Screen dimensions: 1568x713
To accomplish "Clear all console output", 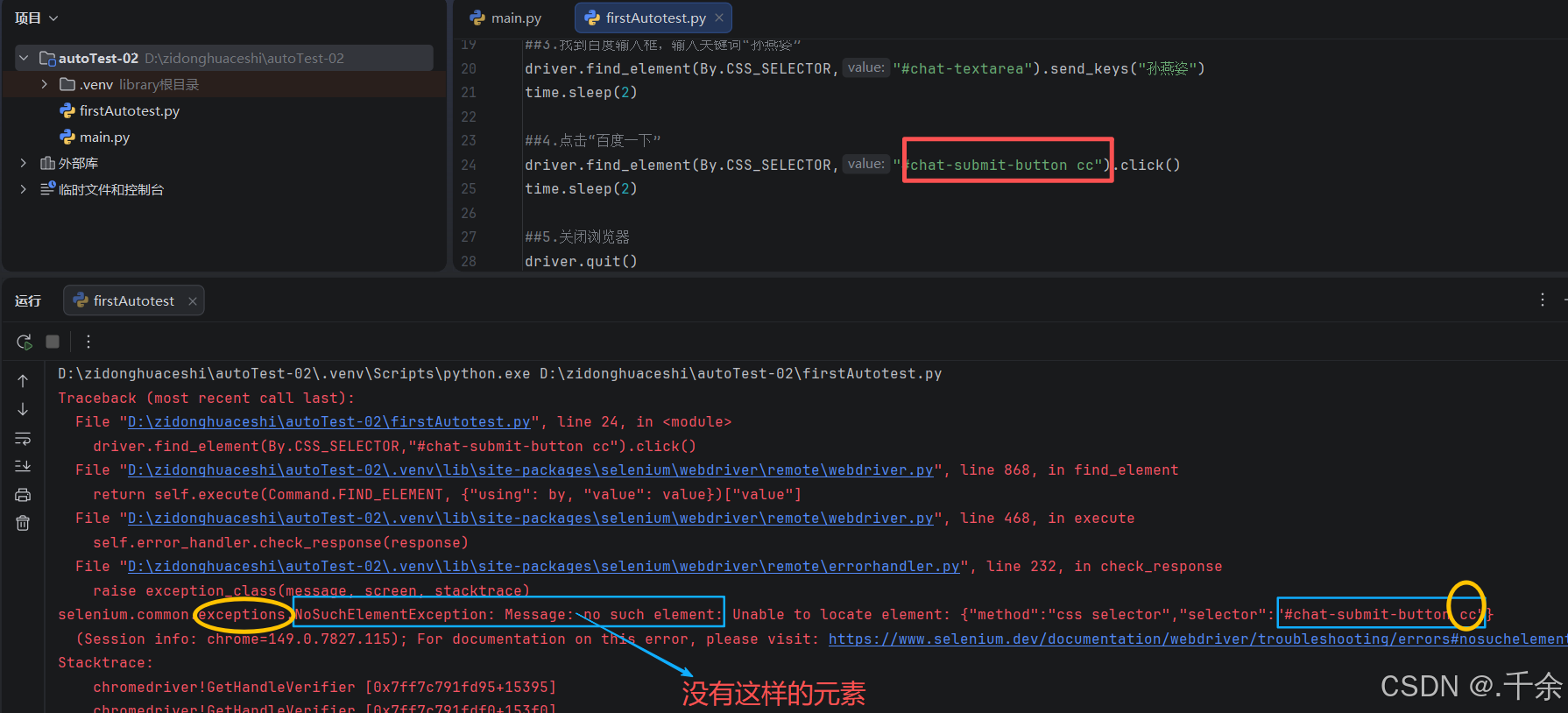I will click(23, 523).
